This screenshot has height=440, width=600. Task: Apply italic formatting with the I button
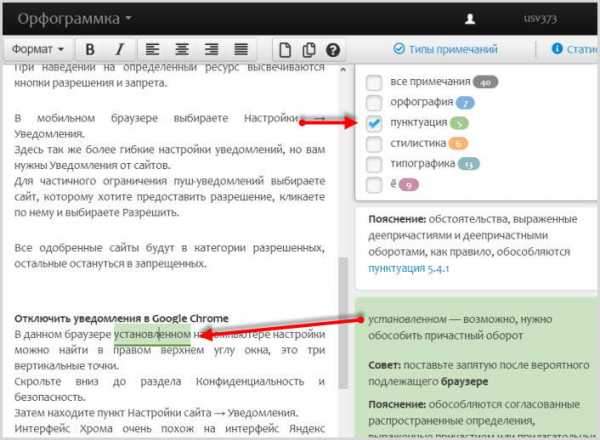point(120,49)
